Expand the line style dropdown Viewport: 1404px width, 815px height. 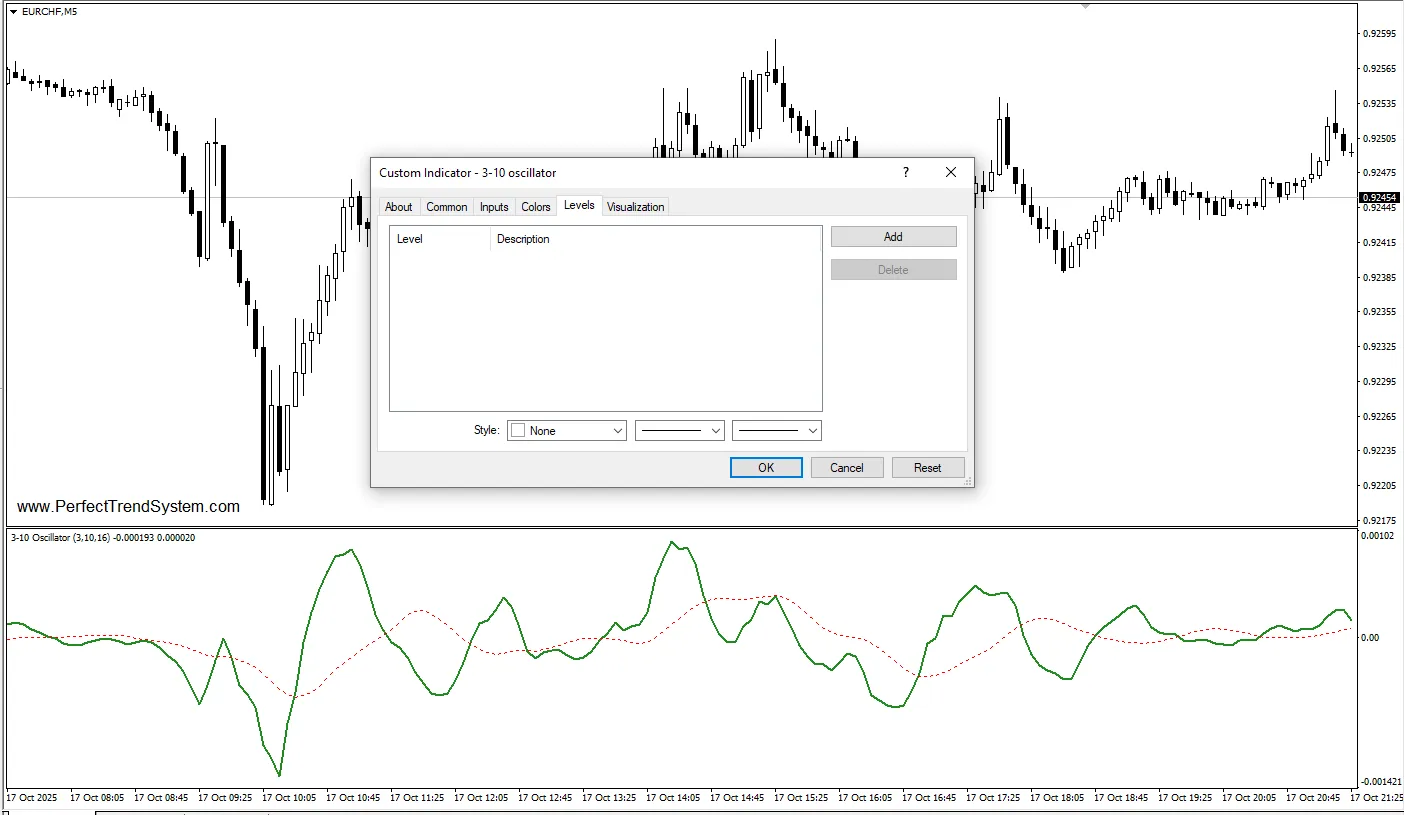[680, 430]
